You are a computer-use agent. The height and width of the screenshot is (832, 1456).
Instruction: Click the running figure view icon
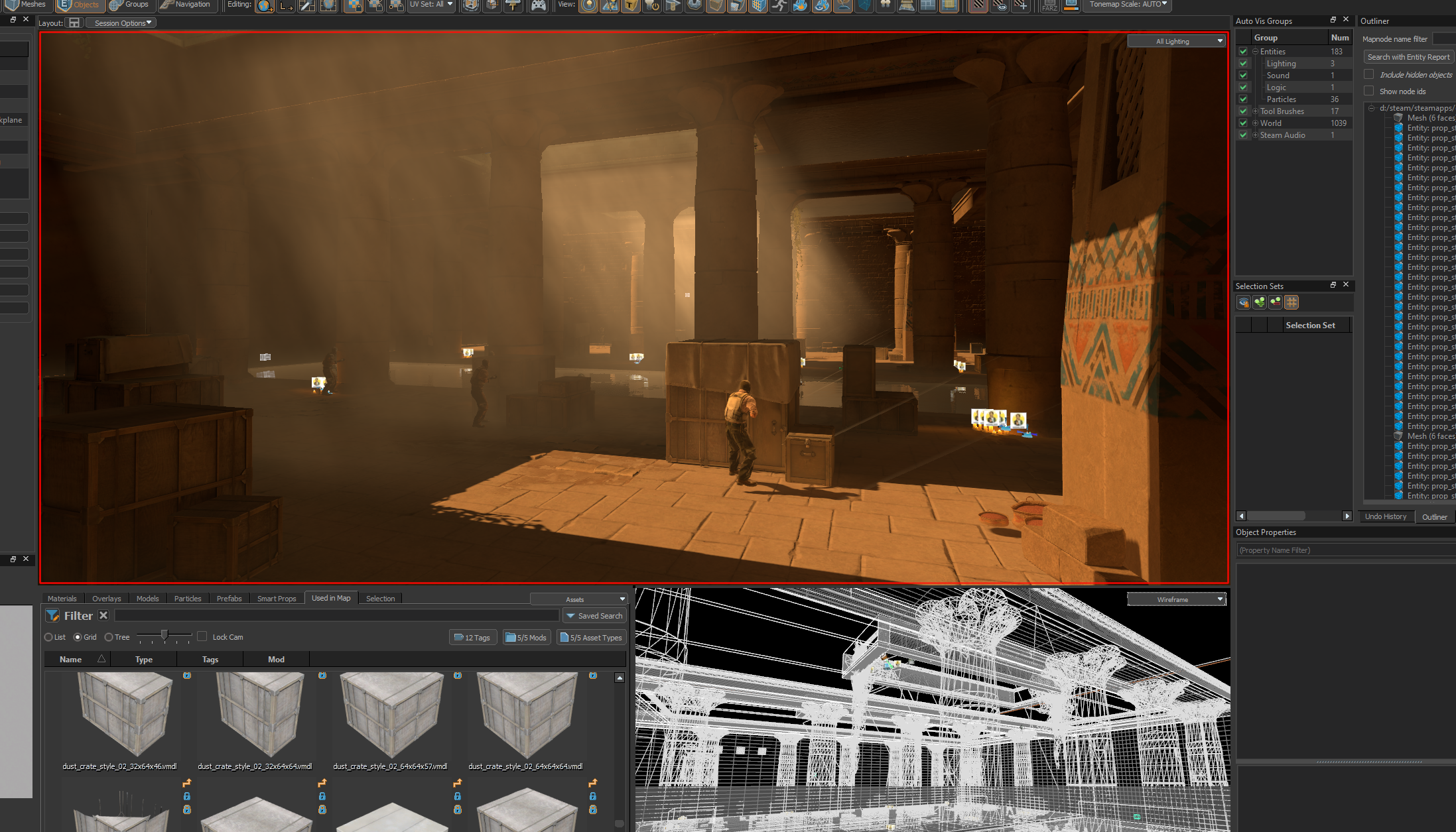(x=779, y=6)
